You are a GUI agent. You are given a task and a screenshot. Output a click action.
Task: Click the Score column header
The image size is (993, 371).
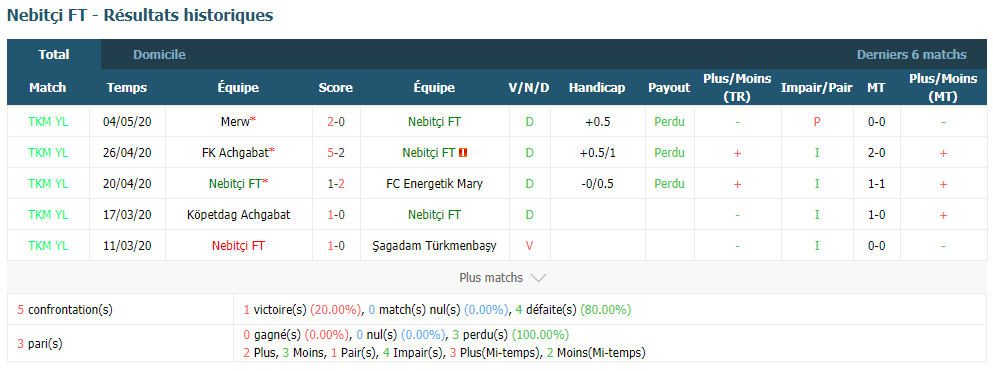336,88
